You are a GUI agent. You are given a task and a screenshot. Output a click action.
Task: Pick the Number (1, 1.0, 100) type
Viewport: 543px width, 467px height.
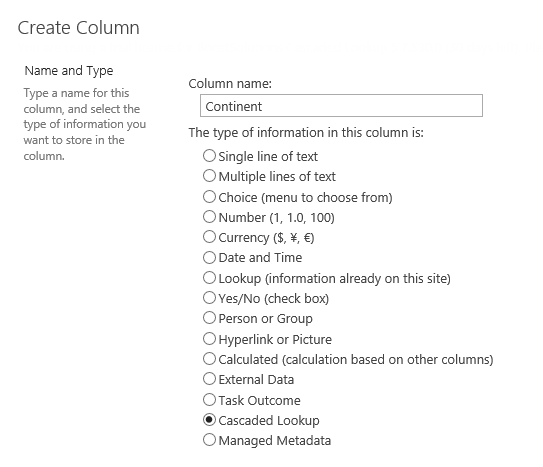[x=209, y=217]
